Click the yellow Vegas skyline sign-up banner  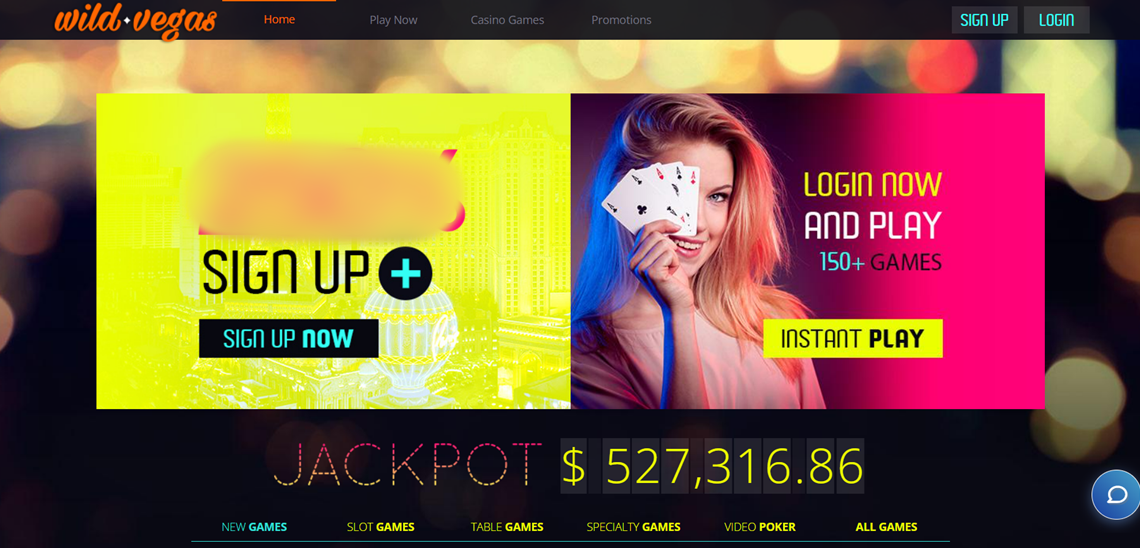tap(333, 251)
